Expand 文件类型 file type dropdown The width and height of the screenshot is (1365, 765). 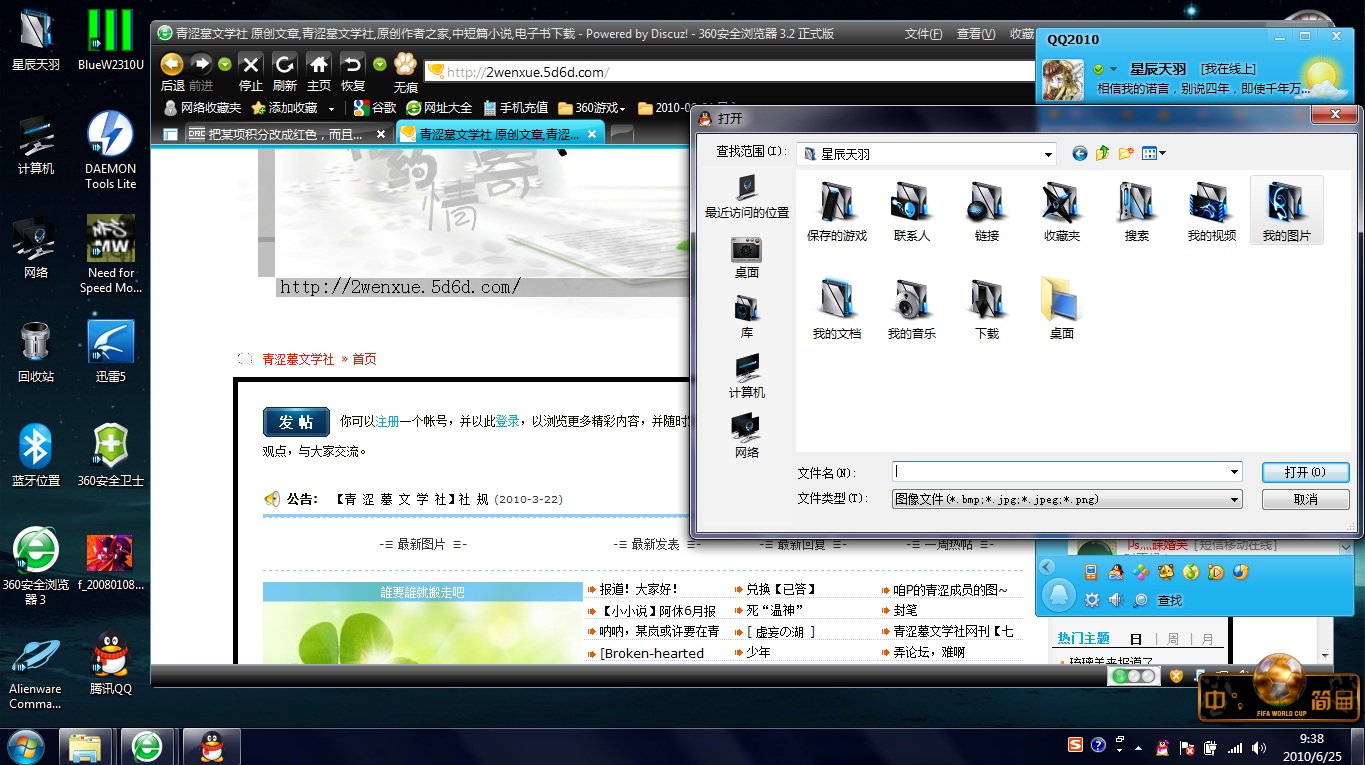coord(1235,499)
